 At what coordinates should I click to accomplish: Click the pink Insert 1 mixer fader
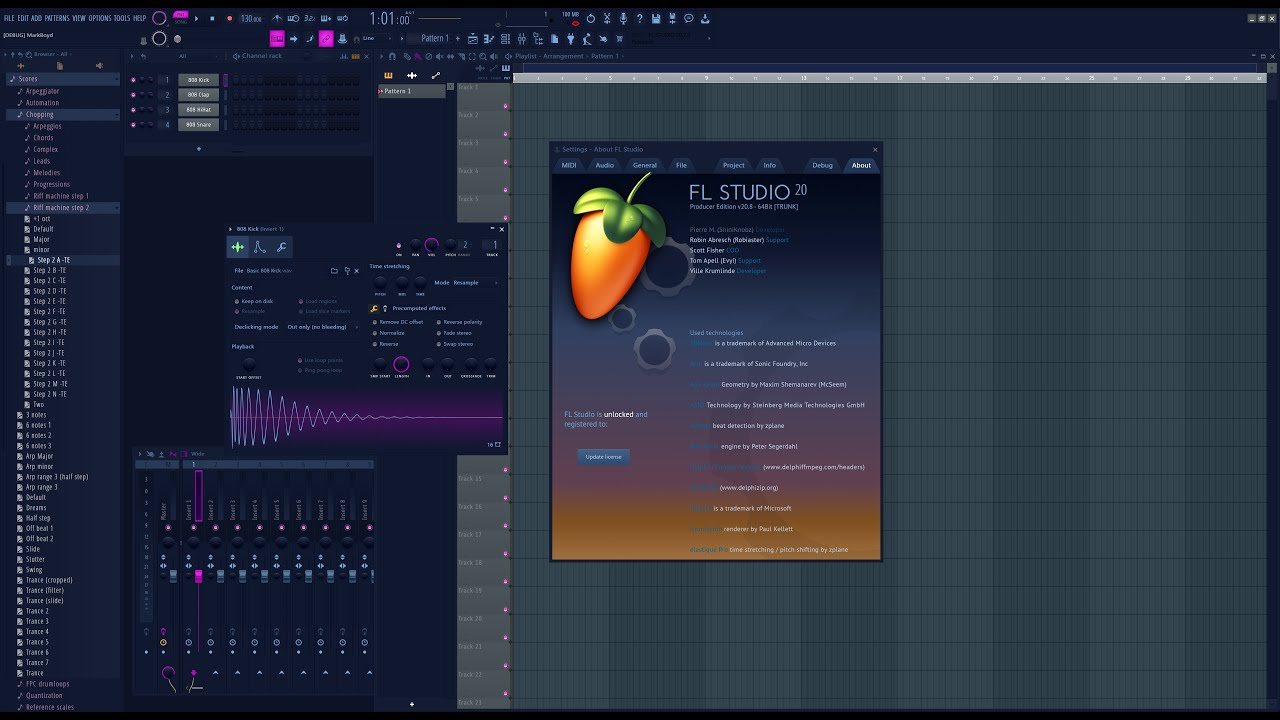tap(198, 576)
